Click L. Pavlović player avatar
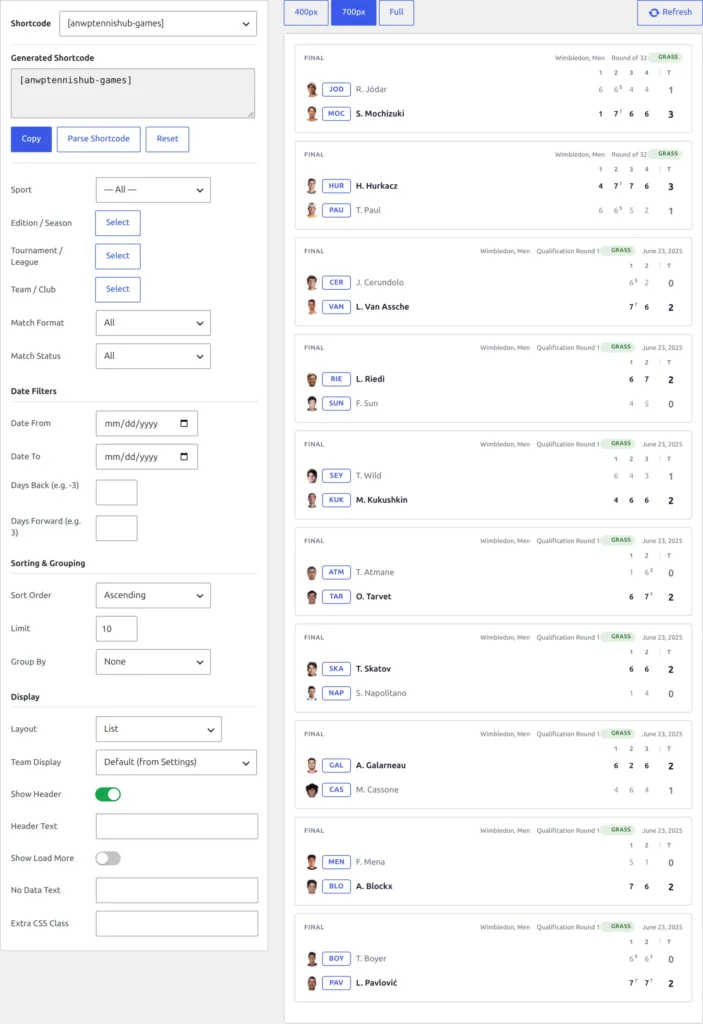 tap(312, 983)
